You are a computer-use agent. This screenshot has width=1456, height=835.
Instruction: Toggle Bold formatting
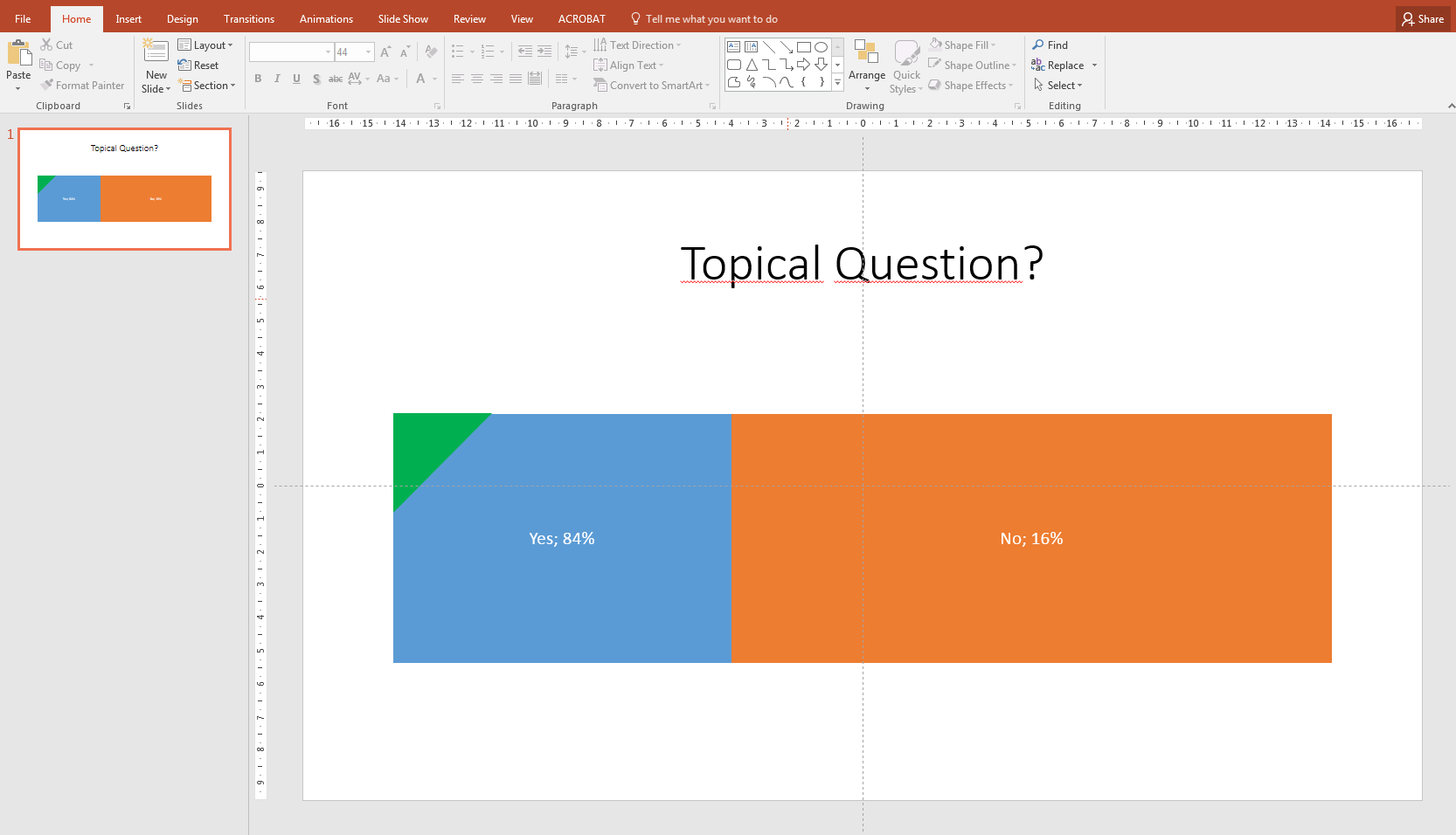[258, 79]
